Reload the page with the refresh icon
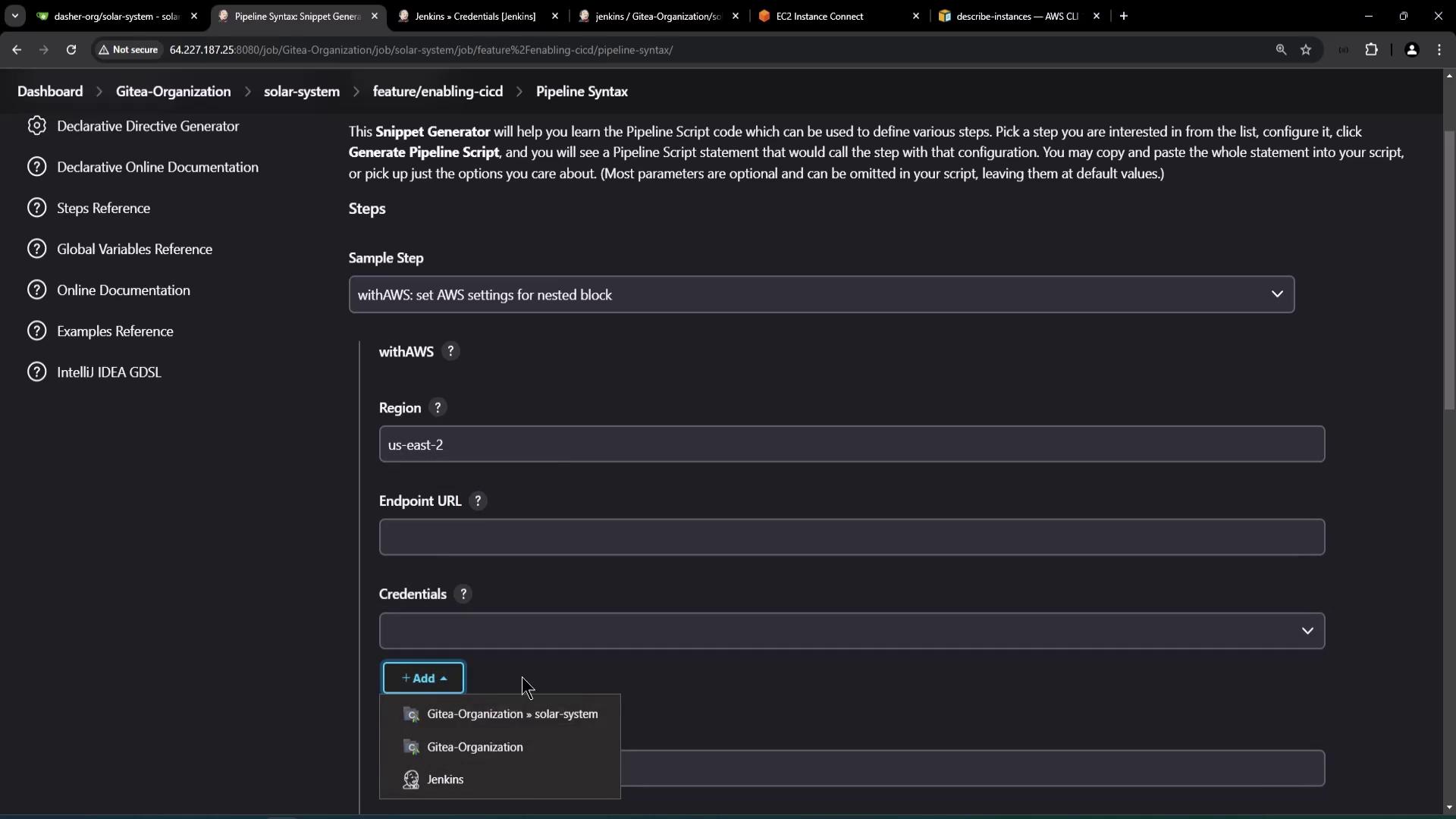The width and height of the screenshot is (1456, 819). [71, 50]
